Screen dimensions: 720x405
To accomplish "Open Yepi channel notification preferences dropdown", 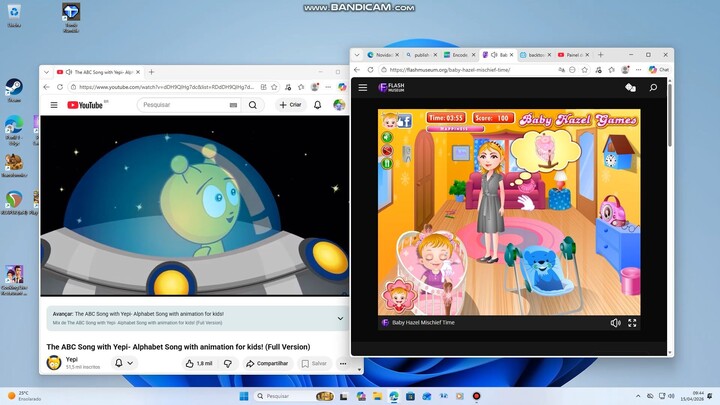I will pyautogui.click(x=124, y=364).
